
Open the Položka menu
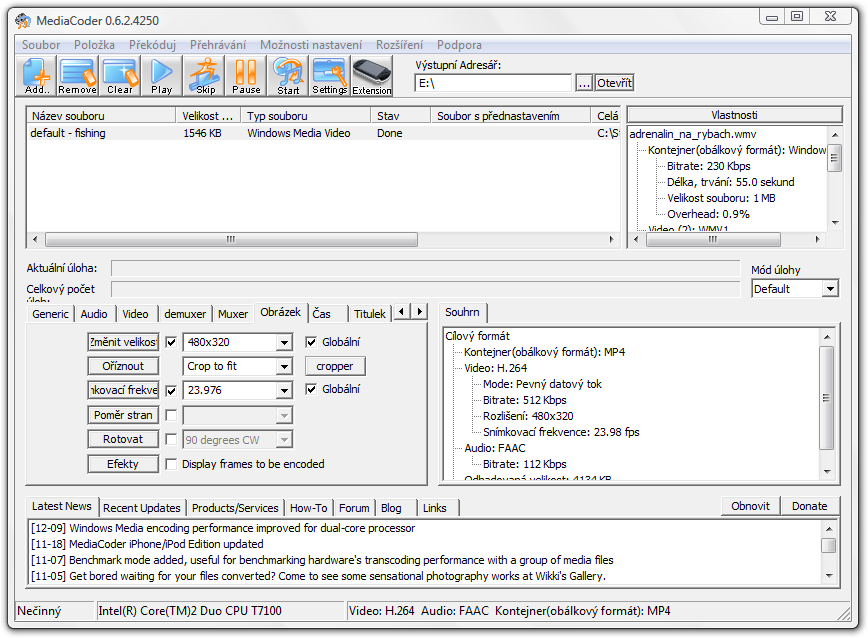coord(94,45)
